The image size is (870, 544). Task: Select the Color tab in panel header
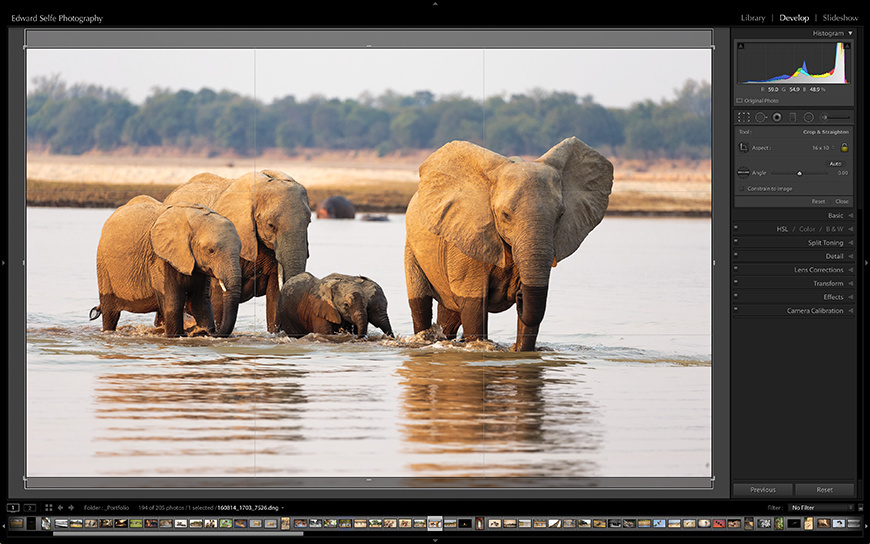tap(807, 229)
